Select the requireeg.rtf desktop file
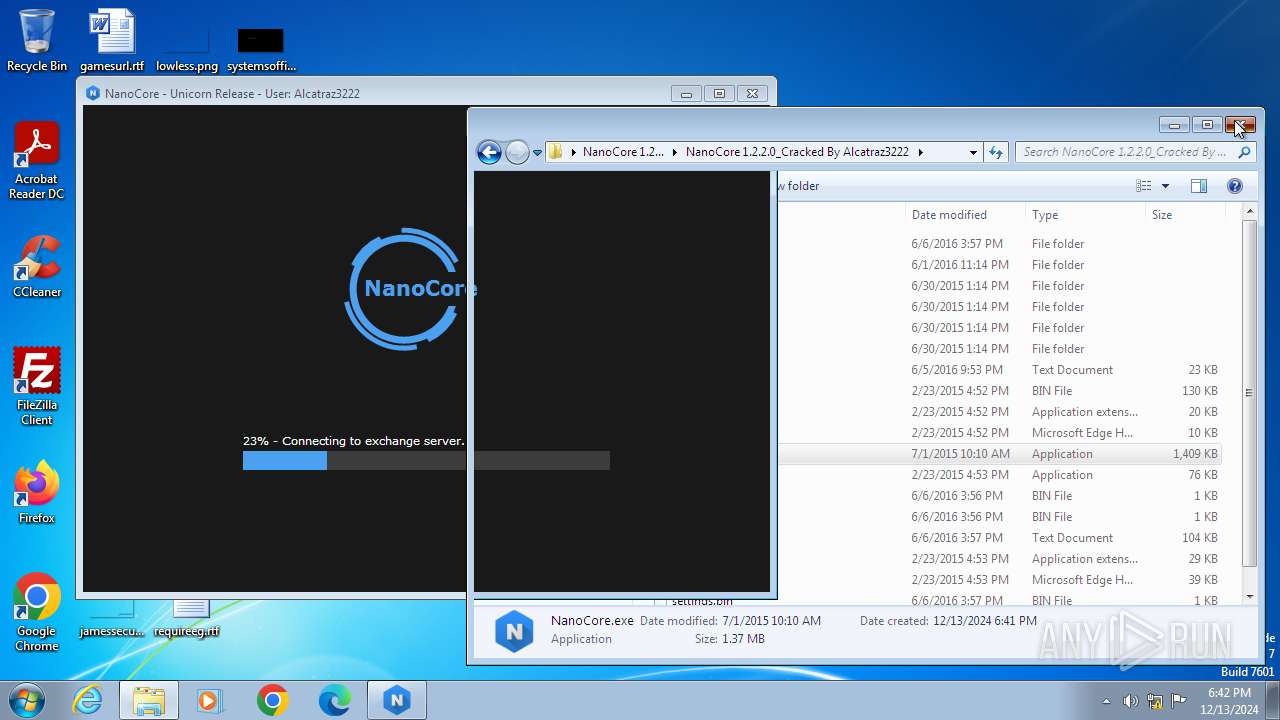The width and height of the screenshot is (1280, 720). 187,618
